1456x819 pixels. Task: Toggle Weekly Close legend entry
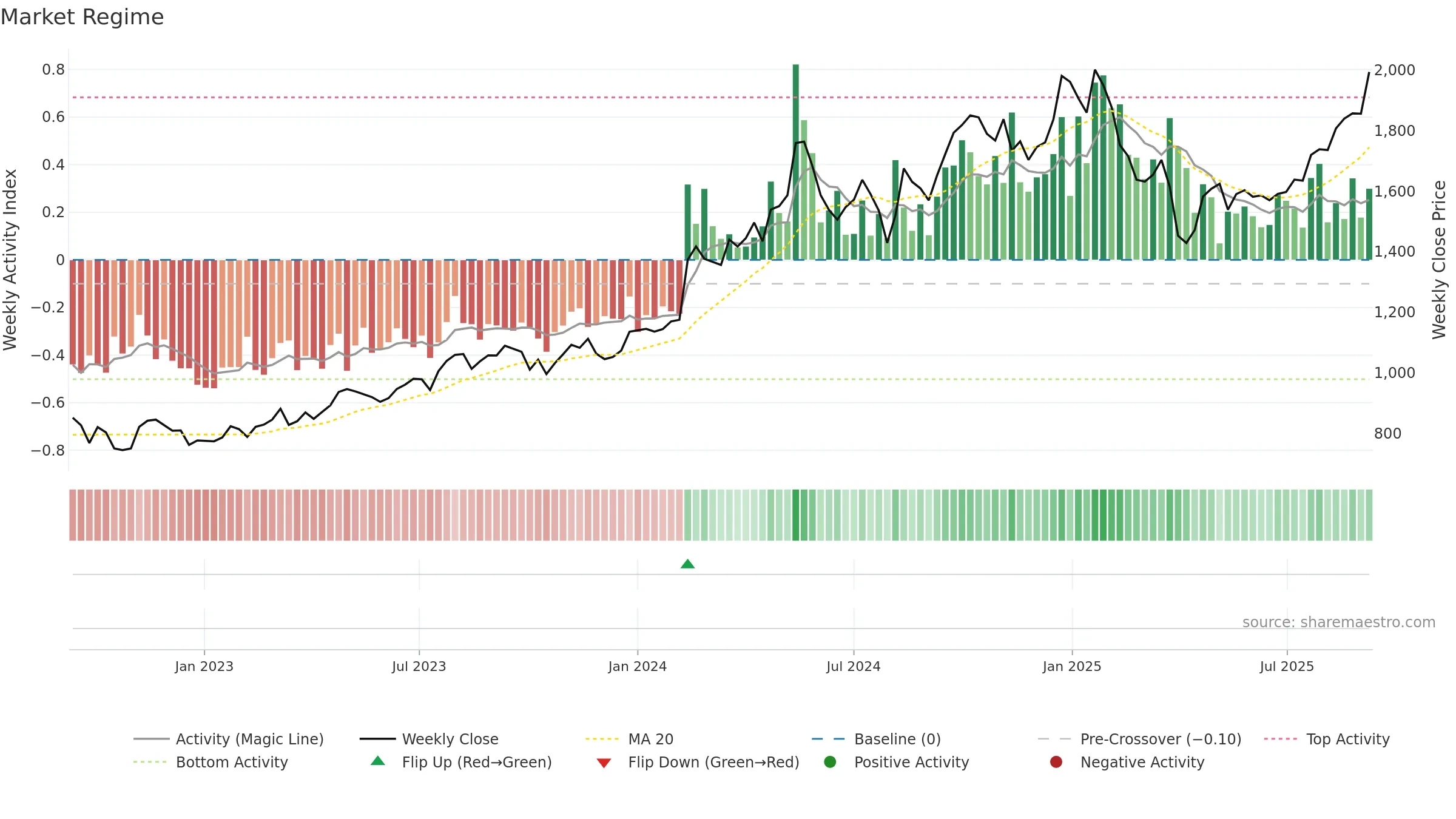(429, 739)
